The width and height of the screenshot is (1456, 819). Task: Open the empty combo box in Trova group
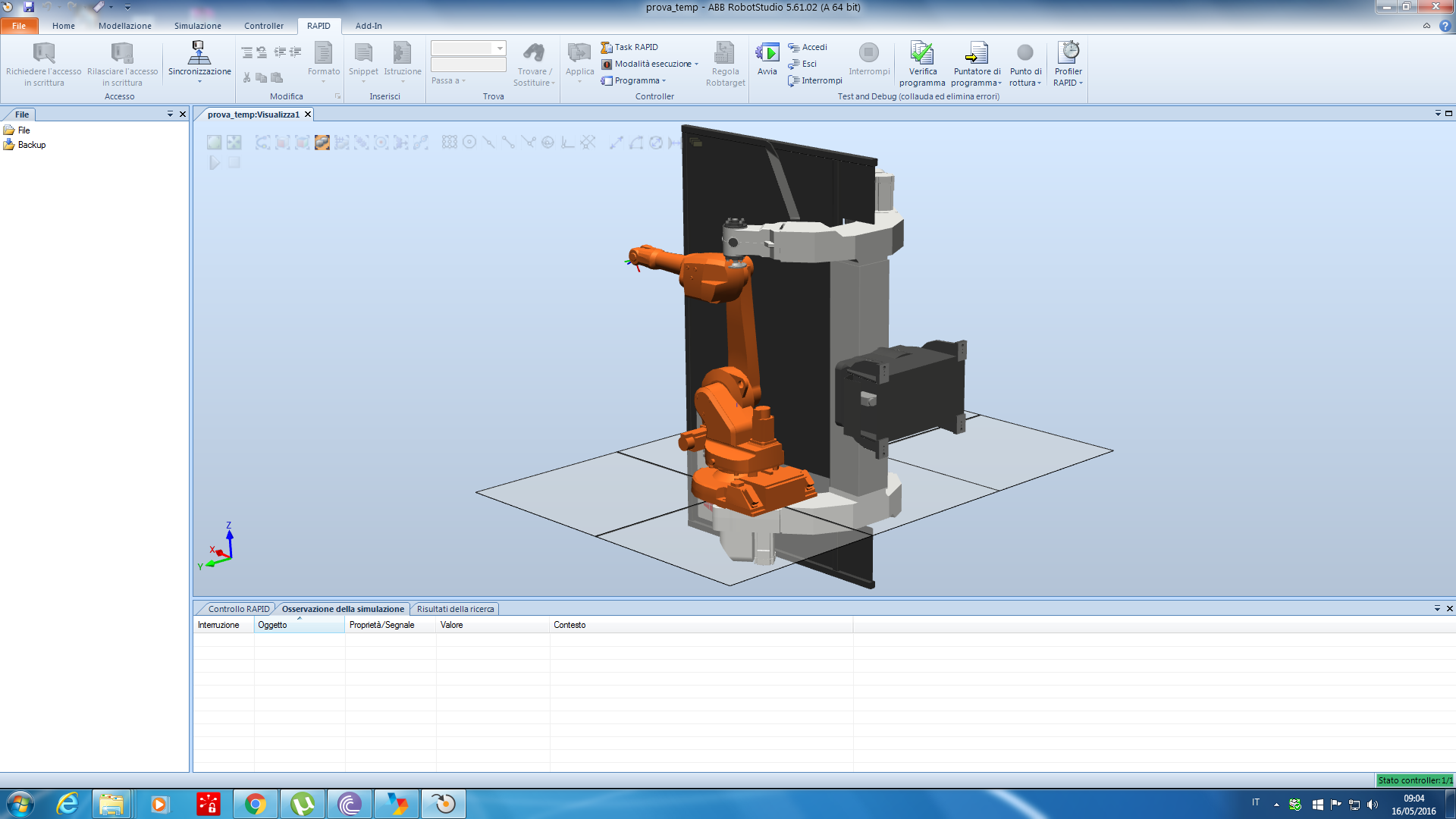[500, 48]
